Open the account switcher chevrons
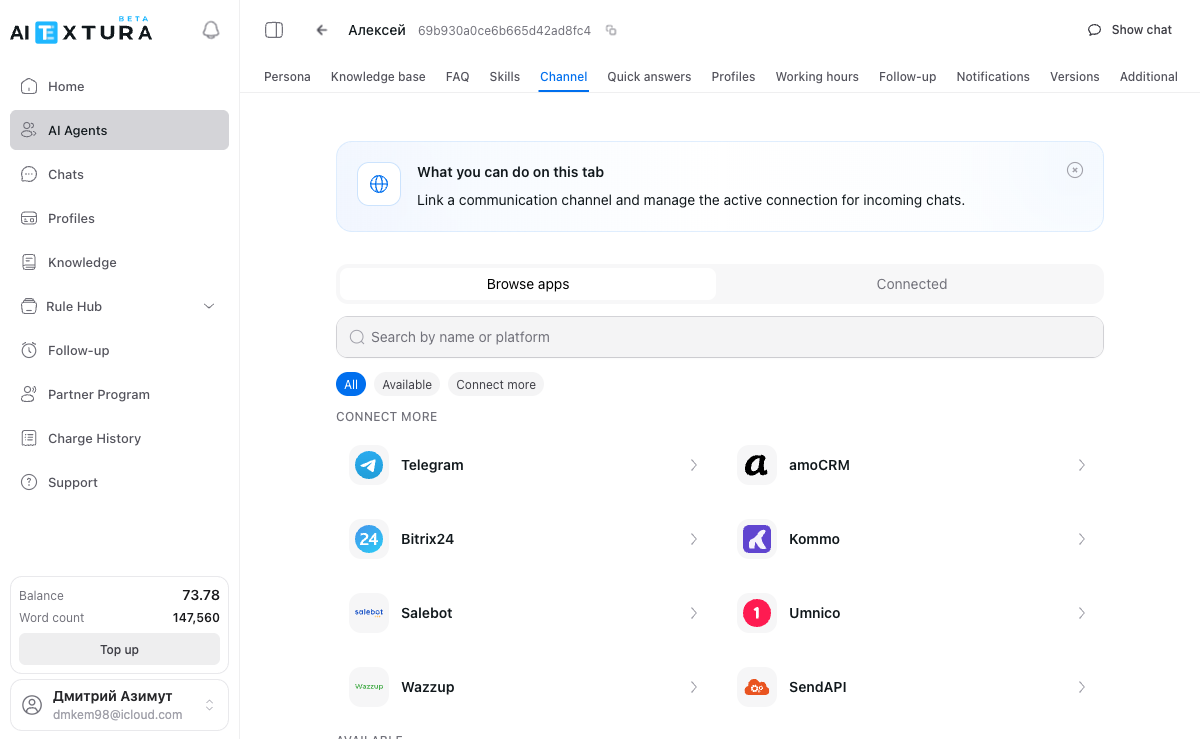 tap(210, 705)
